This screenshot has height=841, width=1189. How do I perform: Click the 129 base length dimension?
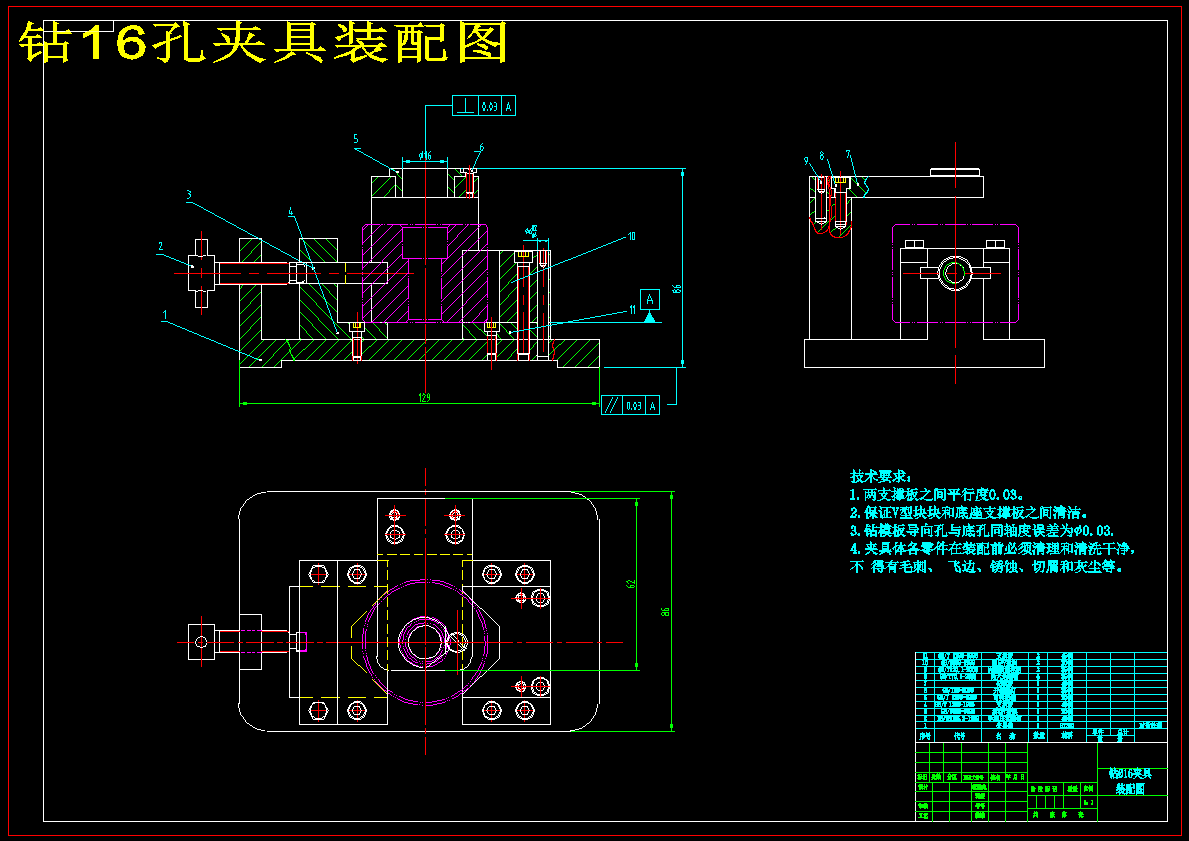425,397
